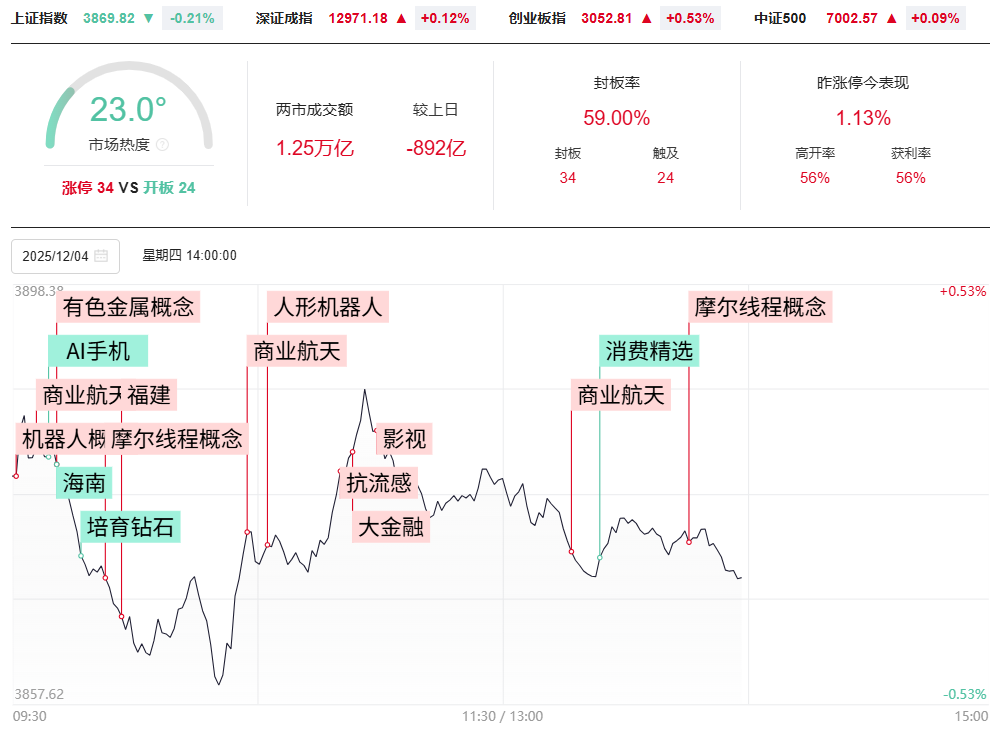Click the 开板 24 count
1002x739 pixels.
click(x=169, y=188)
